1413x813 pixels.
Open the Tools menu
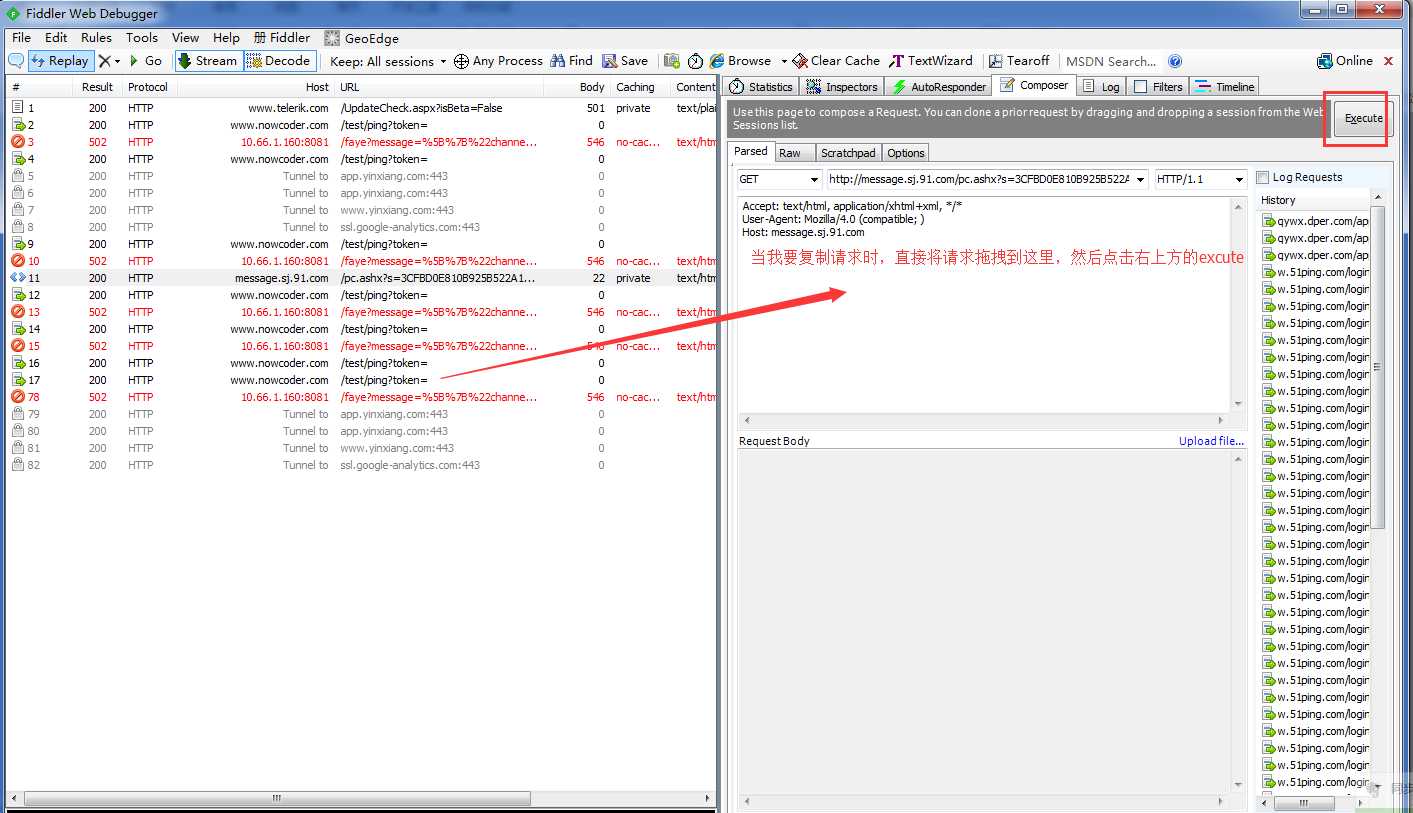142,38
